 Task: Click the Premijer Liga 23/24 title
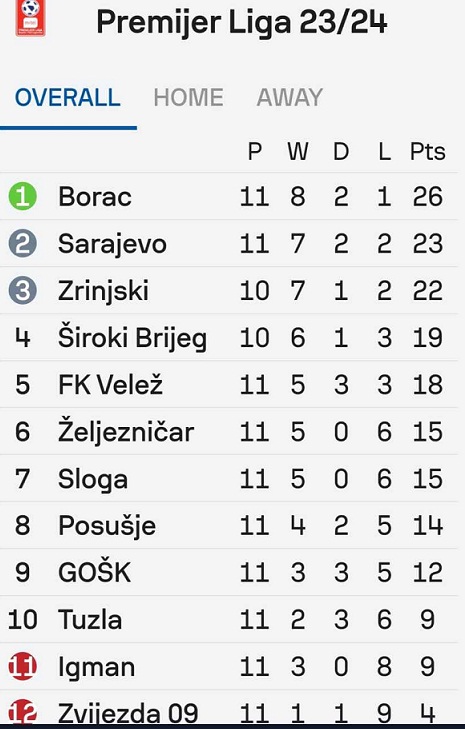(242, 21)
